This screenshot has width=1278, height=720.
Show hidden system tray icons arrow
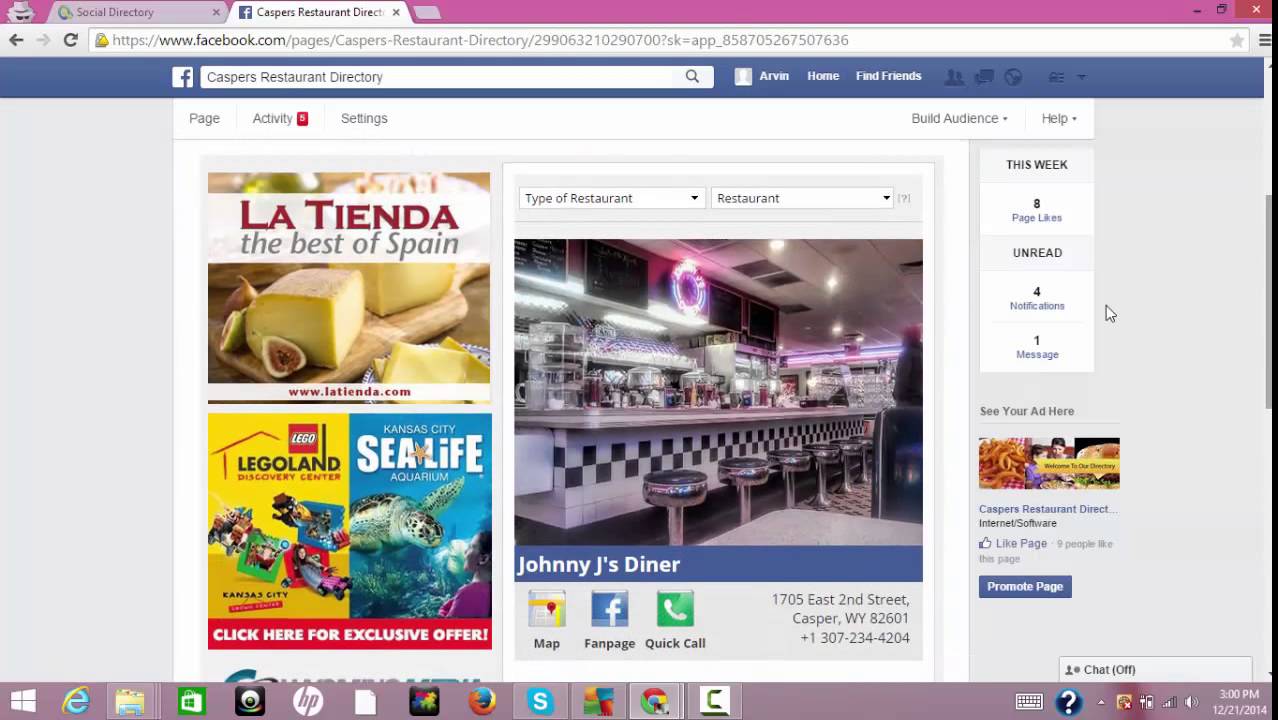(x=1103, y=702)
